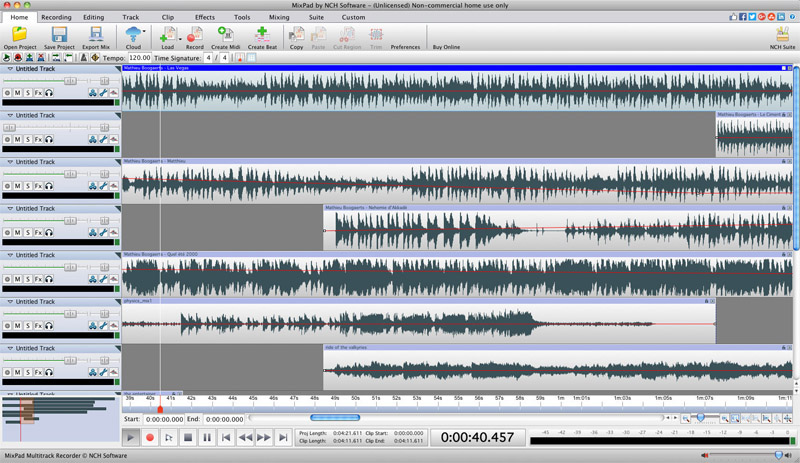The image size is (800, 463).
Task: Open the wrench settings icon on Las Vegas track
Action: 103,92
